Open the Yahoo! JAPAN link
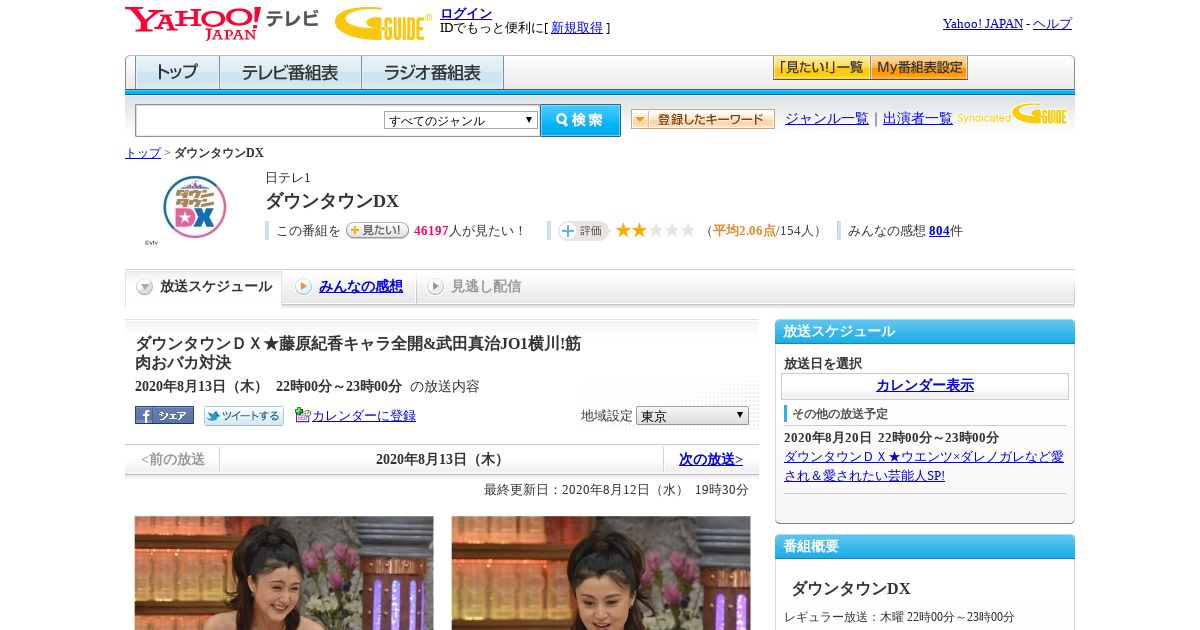Viewport: 1200px width, 630px height. click(x=983, y=24)
